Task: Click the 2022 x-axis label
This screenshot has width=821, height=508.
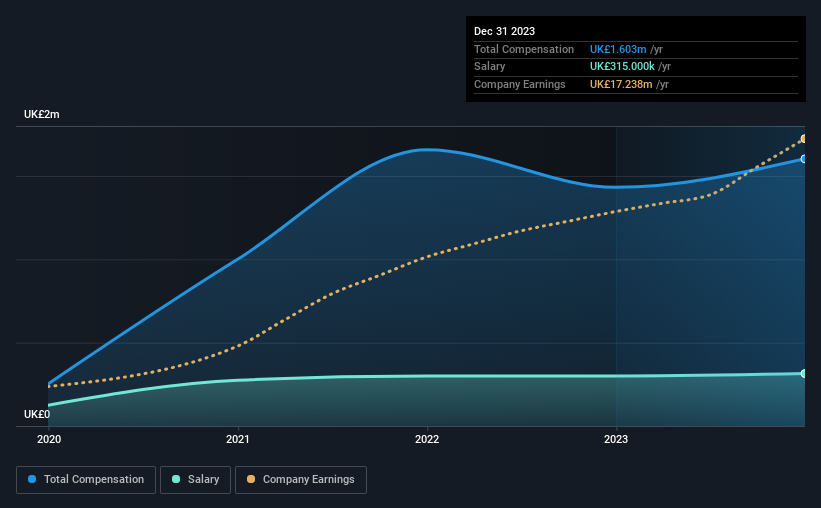Action: pos(427,439)
